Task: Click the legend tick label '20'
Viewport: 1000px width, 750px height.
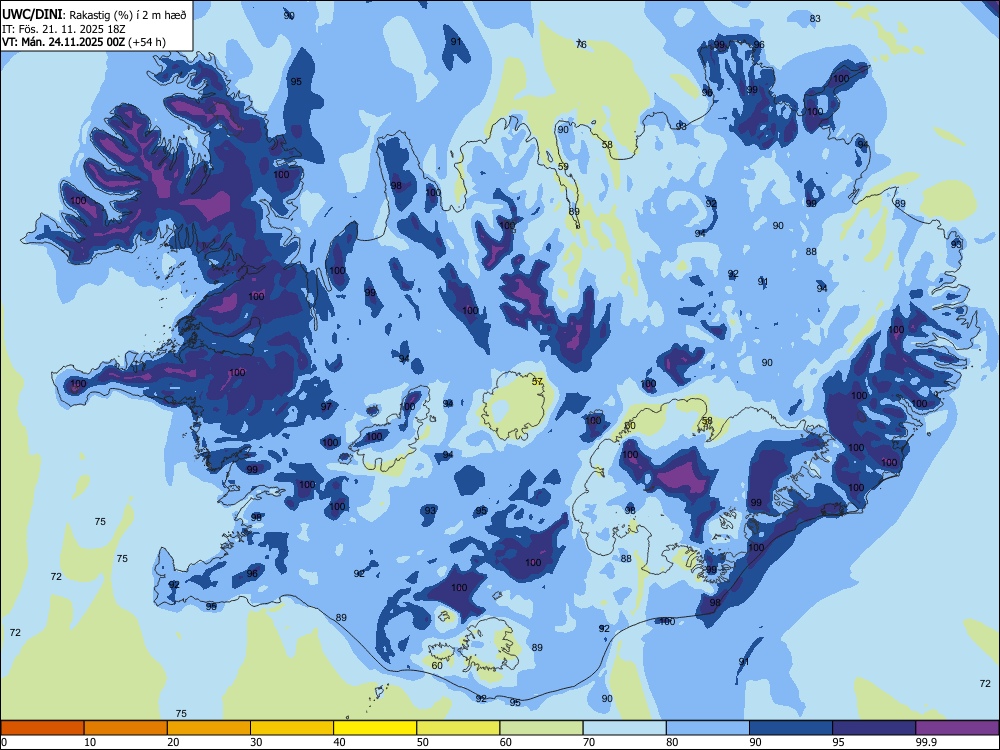Action: click(x=173, y=742)
